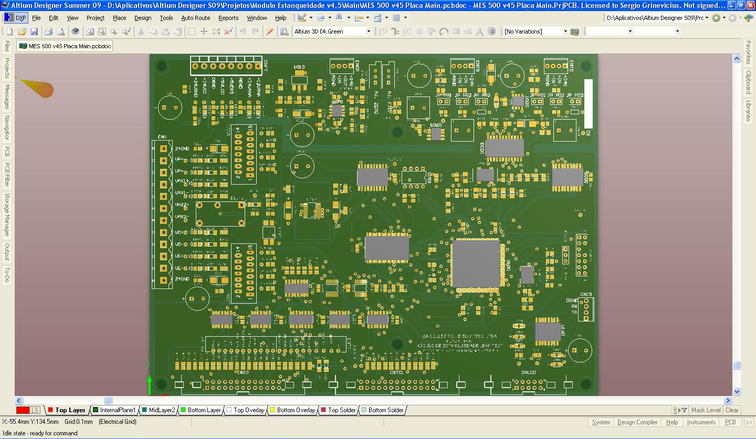Click the horizontal scrollbar right arrow
Screen dimensions: 756x439
(728, 400)
